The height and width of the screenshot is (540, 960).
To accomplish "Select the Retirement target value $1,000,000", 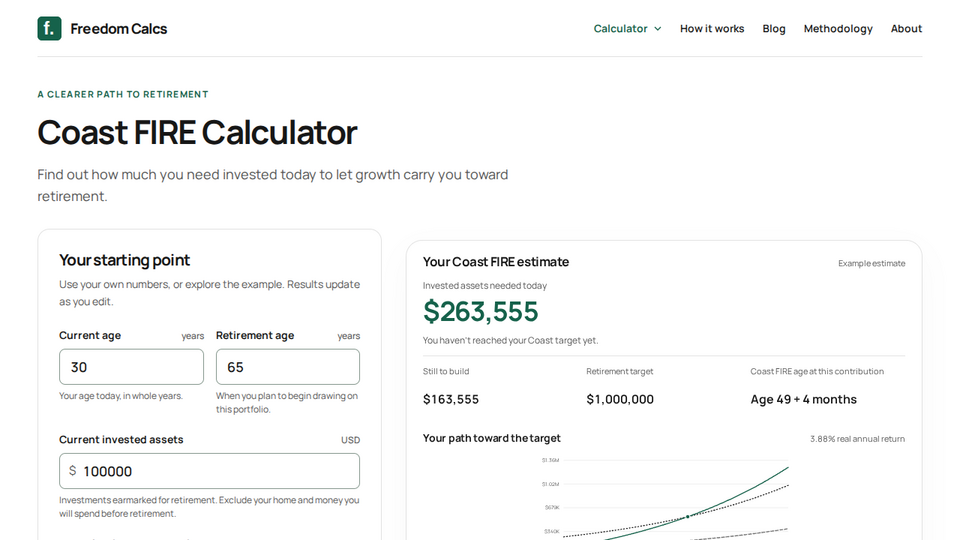I will 620,399.
